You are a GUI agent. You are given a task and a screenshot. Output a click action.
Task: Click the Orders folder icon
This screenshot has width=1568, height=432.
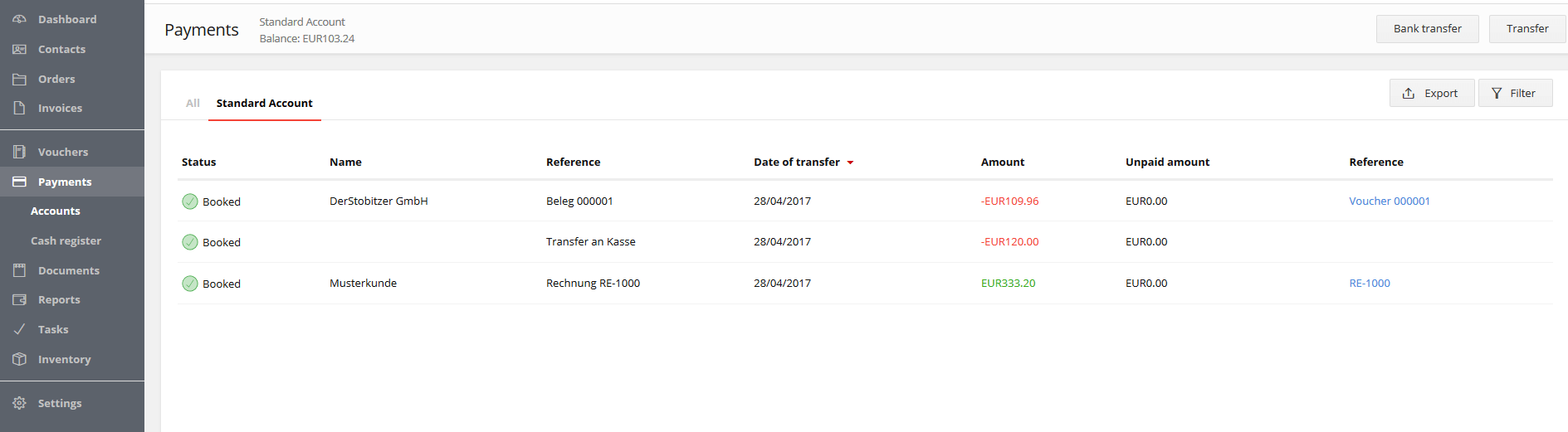pos(19,79)
